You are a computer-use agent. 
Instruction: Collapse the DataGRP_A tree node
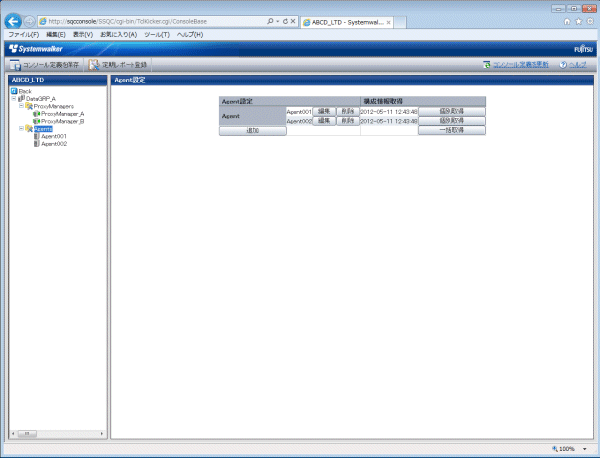tap(14, 98)
